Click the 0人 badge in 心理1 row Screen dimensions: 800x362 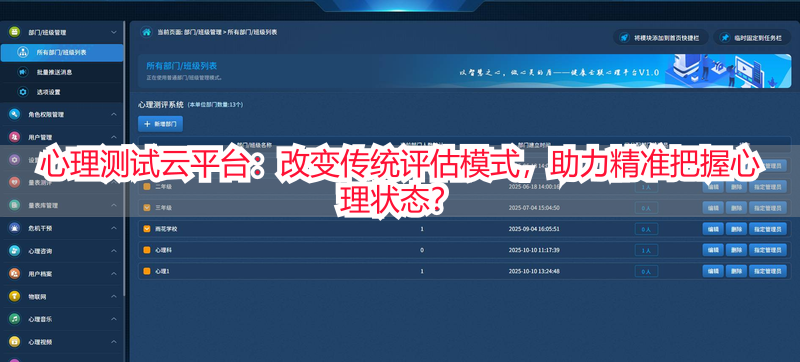tap(646, 272)
